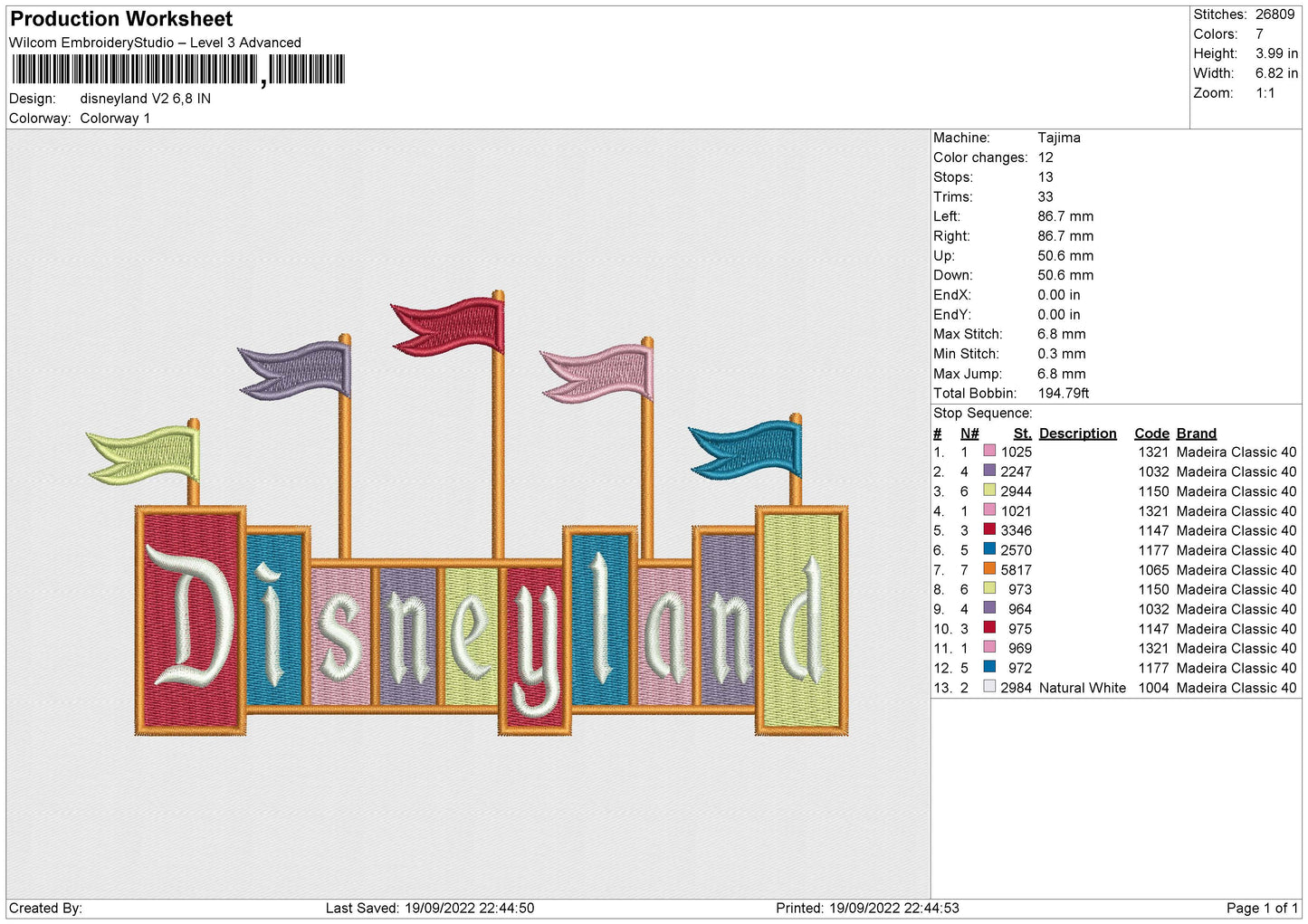
Task: Pick the Natural White swatch in row 13
Action: click(989, 687)
